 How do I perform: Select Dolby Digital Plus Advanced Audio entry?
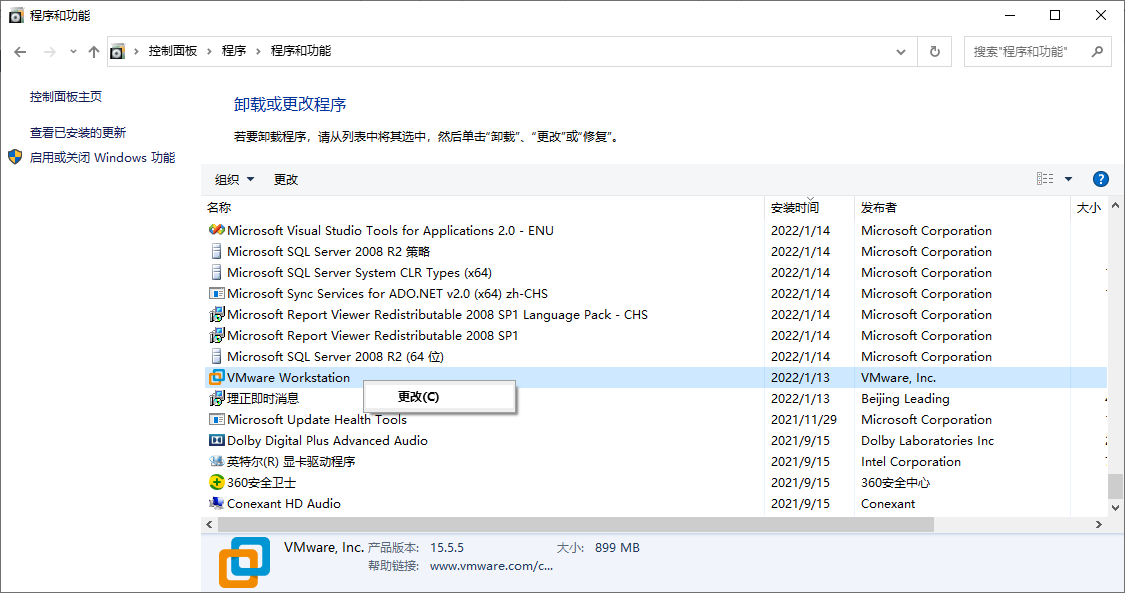click(x=327, y=440)
